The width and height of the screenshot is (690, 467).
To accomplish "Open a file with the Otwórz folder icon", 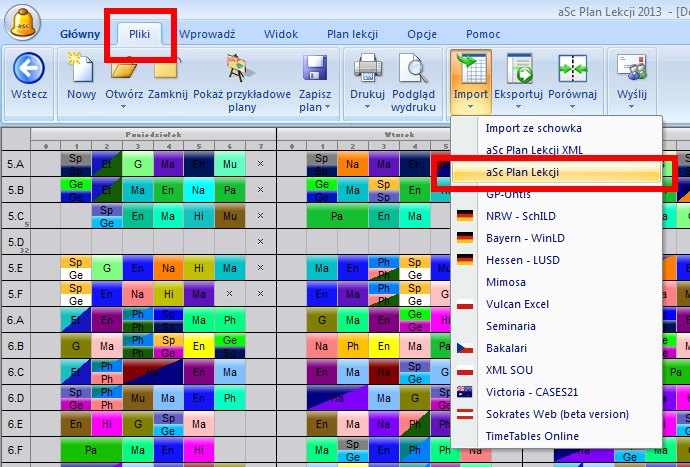I will (124, 68).
